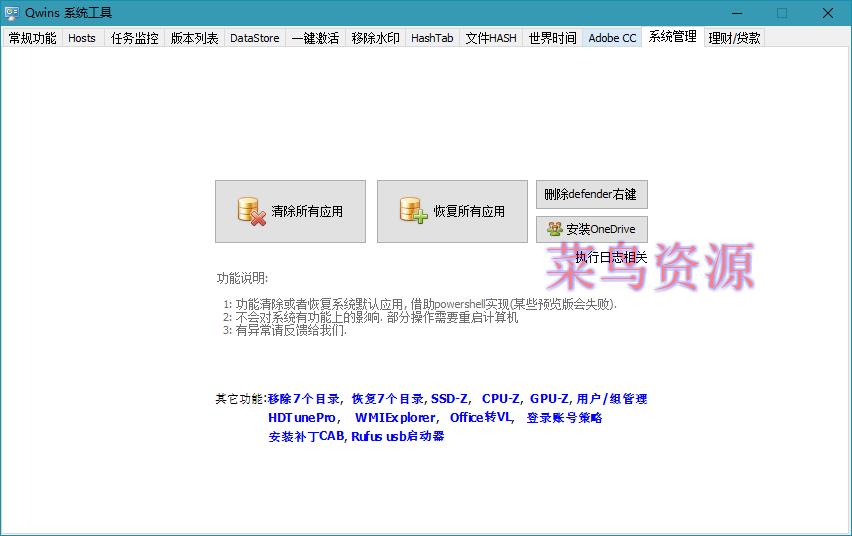Click the Qwins app icon in title bar
This screenshot has width=852, height=536.
pyautogui.click(x=11, y=12)
